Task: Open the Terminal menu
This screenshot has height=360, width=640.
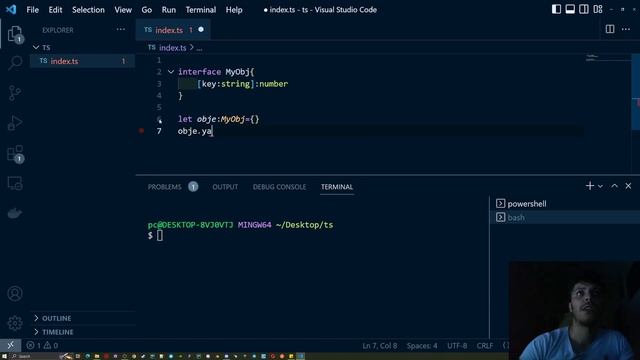Action: 201,9
